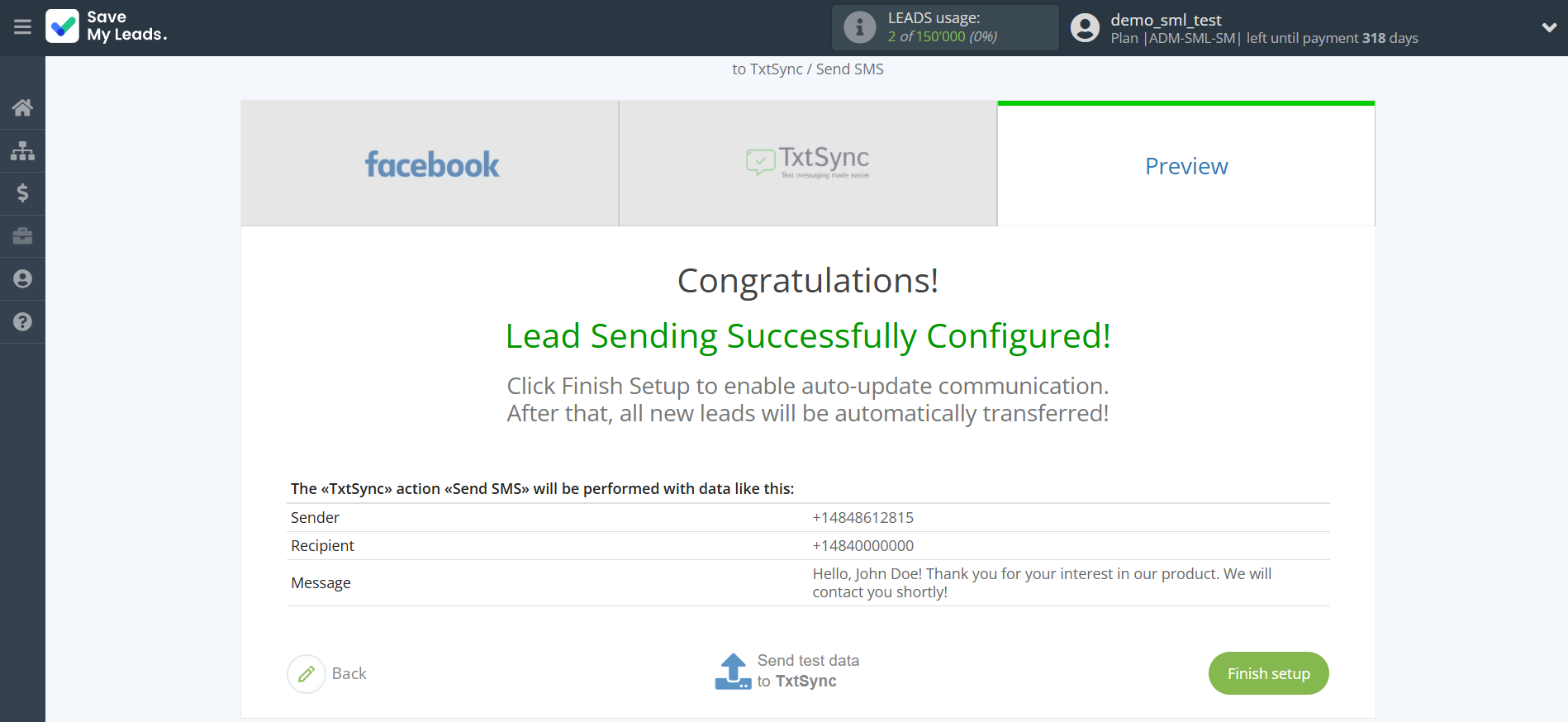Open the help question mark icon
This screenshot has width=1568, height=722.
point(21,321)
